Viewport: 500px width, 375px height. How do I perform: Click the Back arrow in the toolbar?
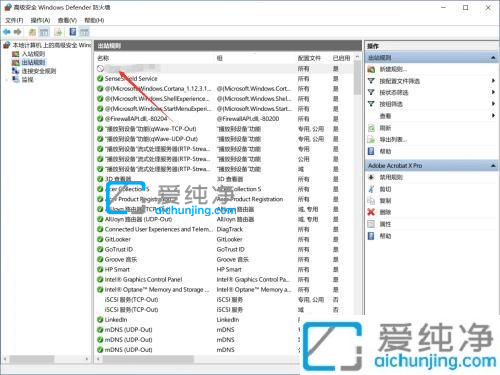tap(7, 32)
